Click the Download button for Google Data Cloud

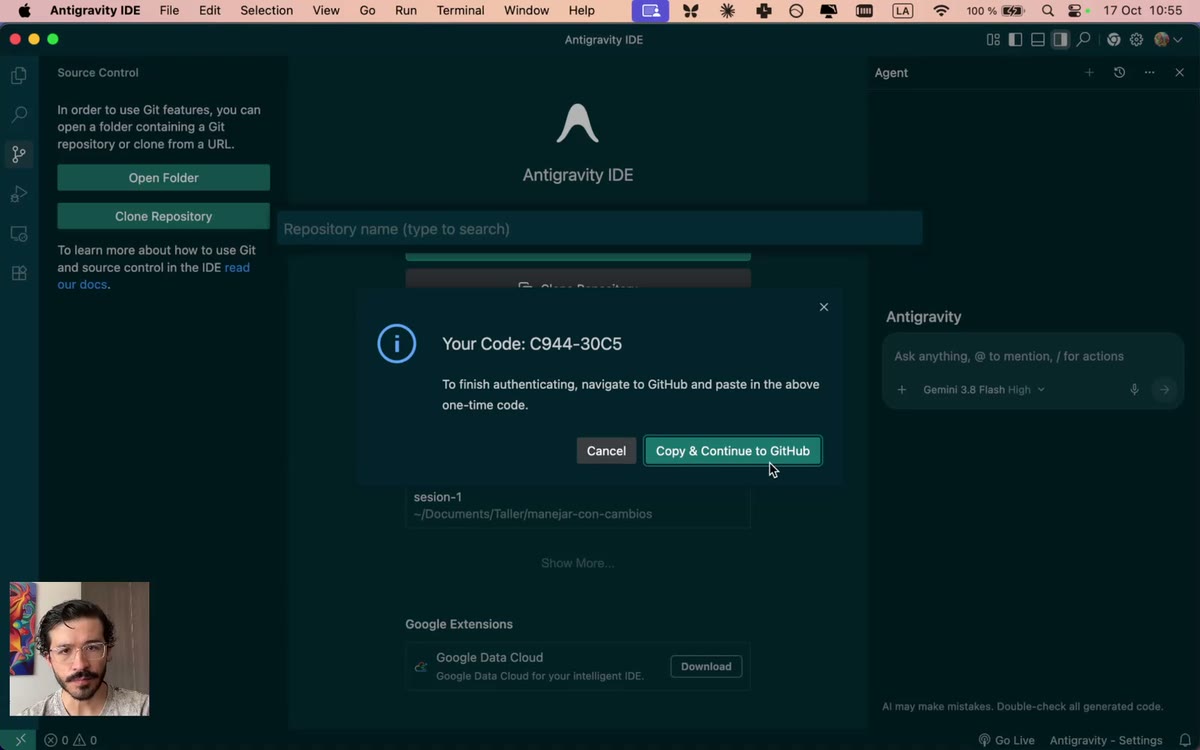coord(706,667)
